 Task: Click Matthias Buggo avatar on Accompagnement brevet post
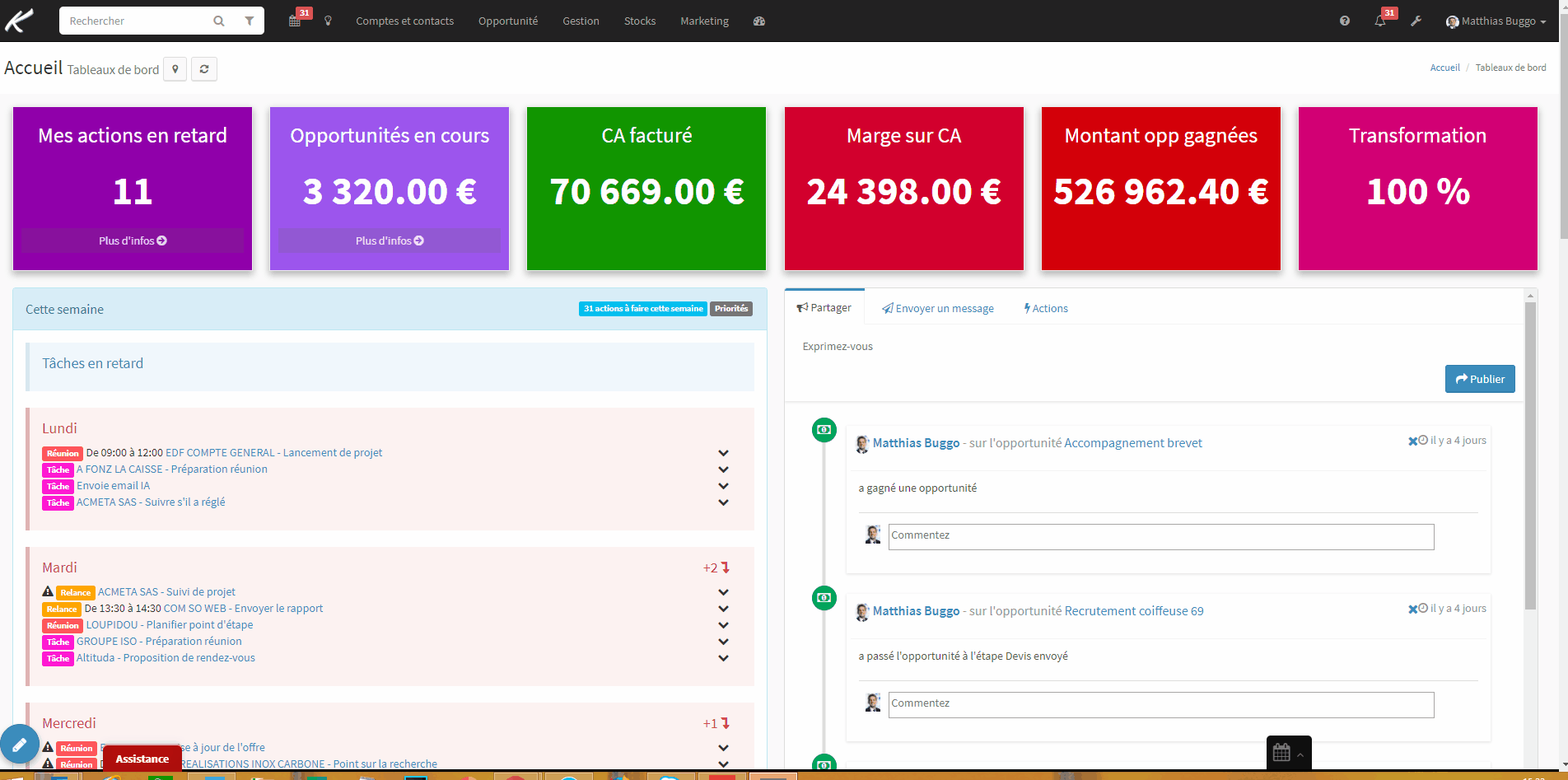tap(862, 444)
